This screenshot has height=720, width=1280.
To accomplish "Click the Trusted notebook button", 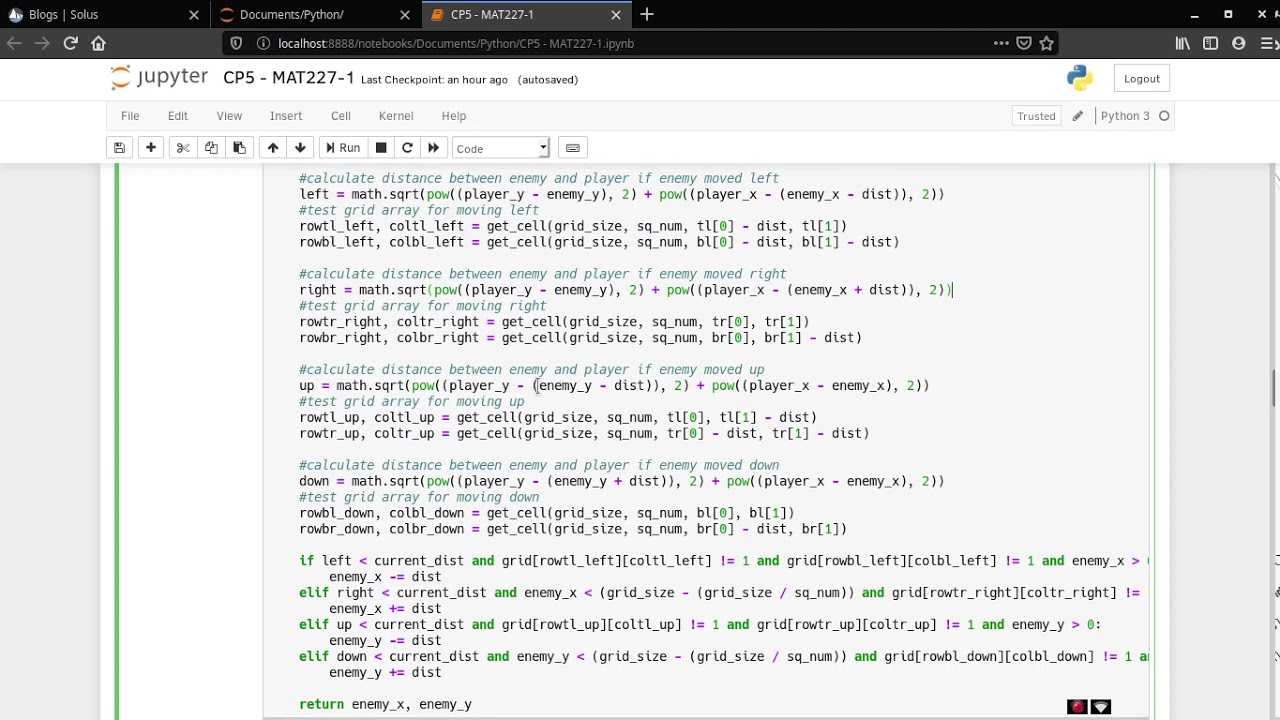I will click(x=1036, y=116).
